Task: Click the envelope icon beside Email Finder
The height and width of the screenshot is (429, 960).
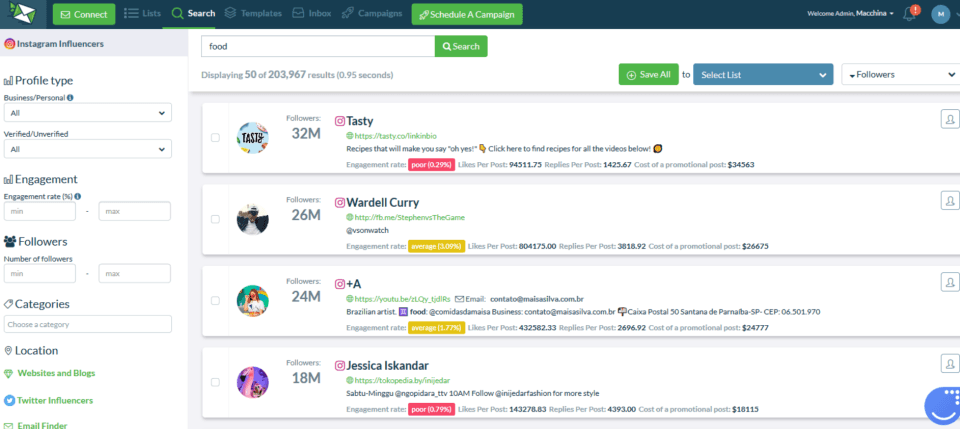Action: pyautogui.click(x=9, y=425)
